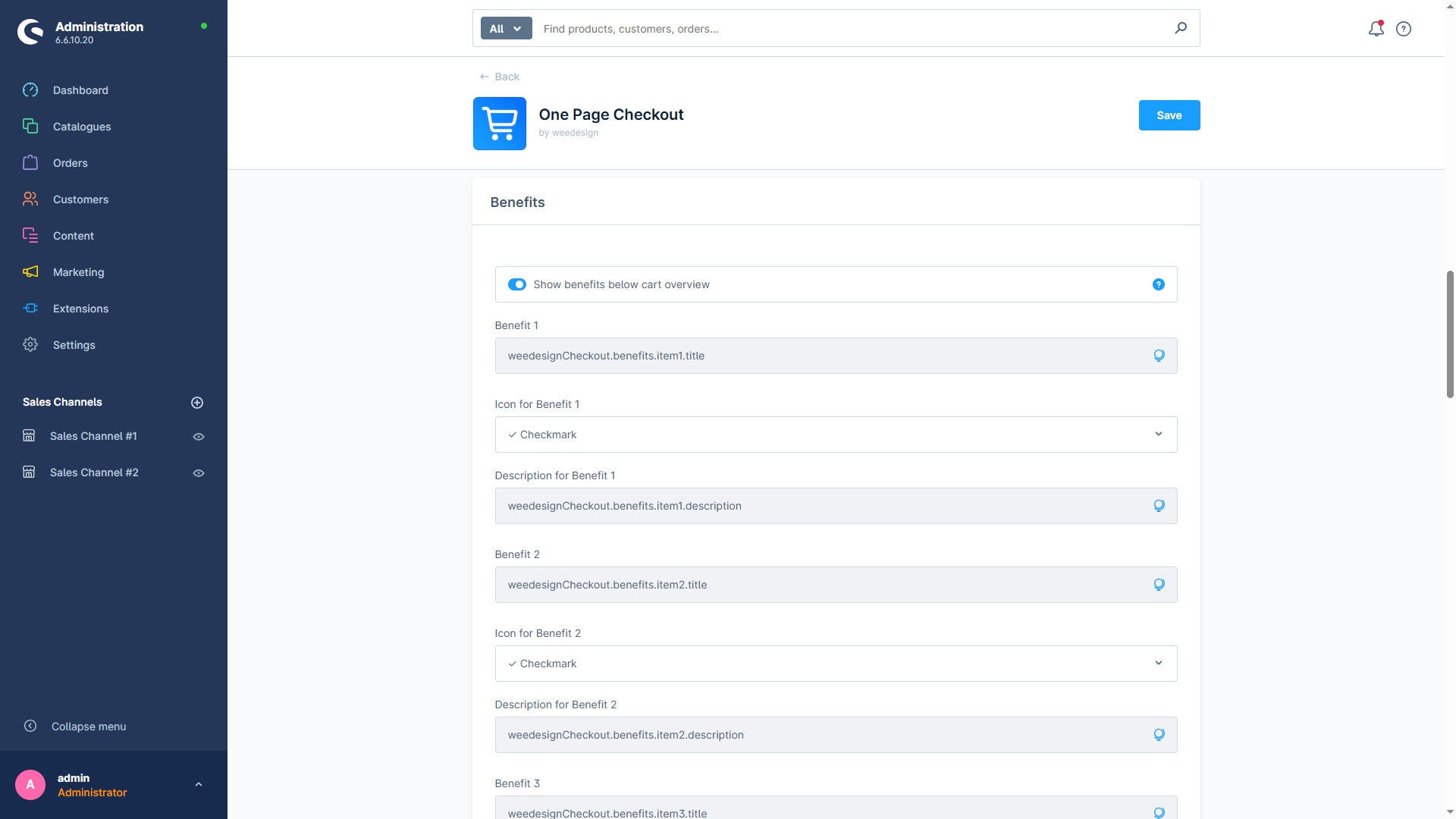Toggle storefront visibility eye for Sales Channel #2

[199, 473]
